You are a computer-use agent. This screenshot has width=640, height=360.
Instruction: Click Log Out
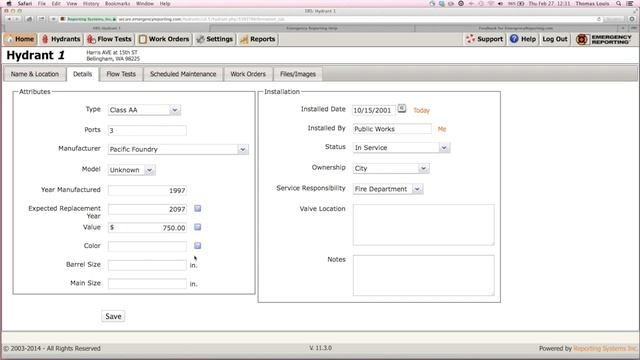pyautogui.click(x=555, y=39)
